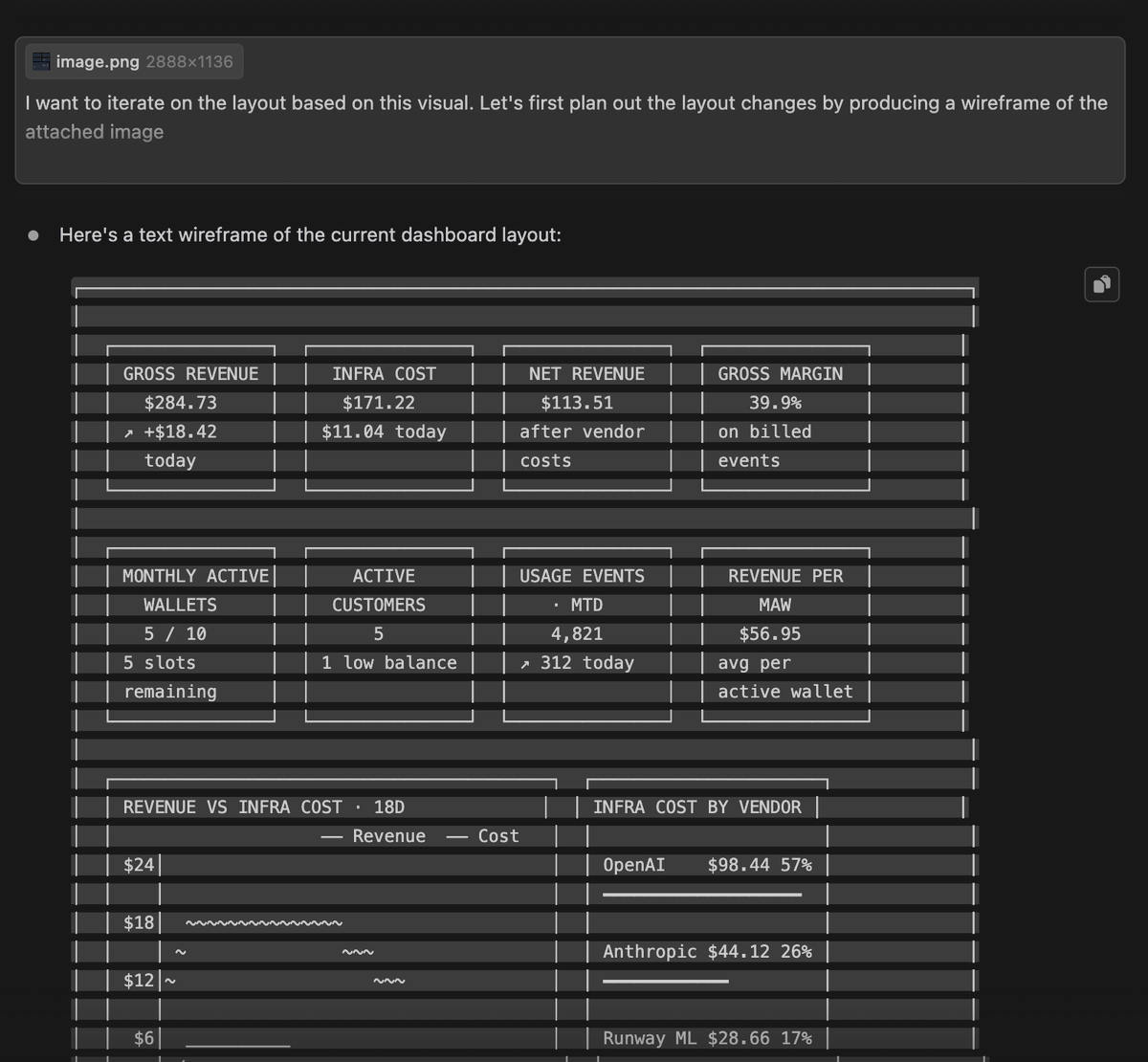Screen dimensions: 1148x1062
Task: Click the 'after vendor' text
Action: [582, 431]
